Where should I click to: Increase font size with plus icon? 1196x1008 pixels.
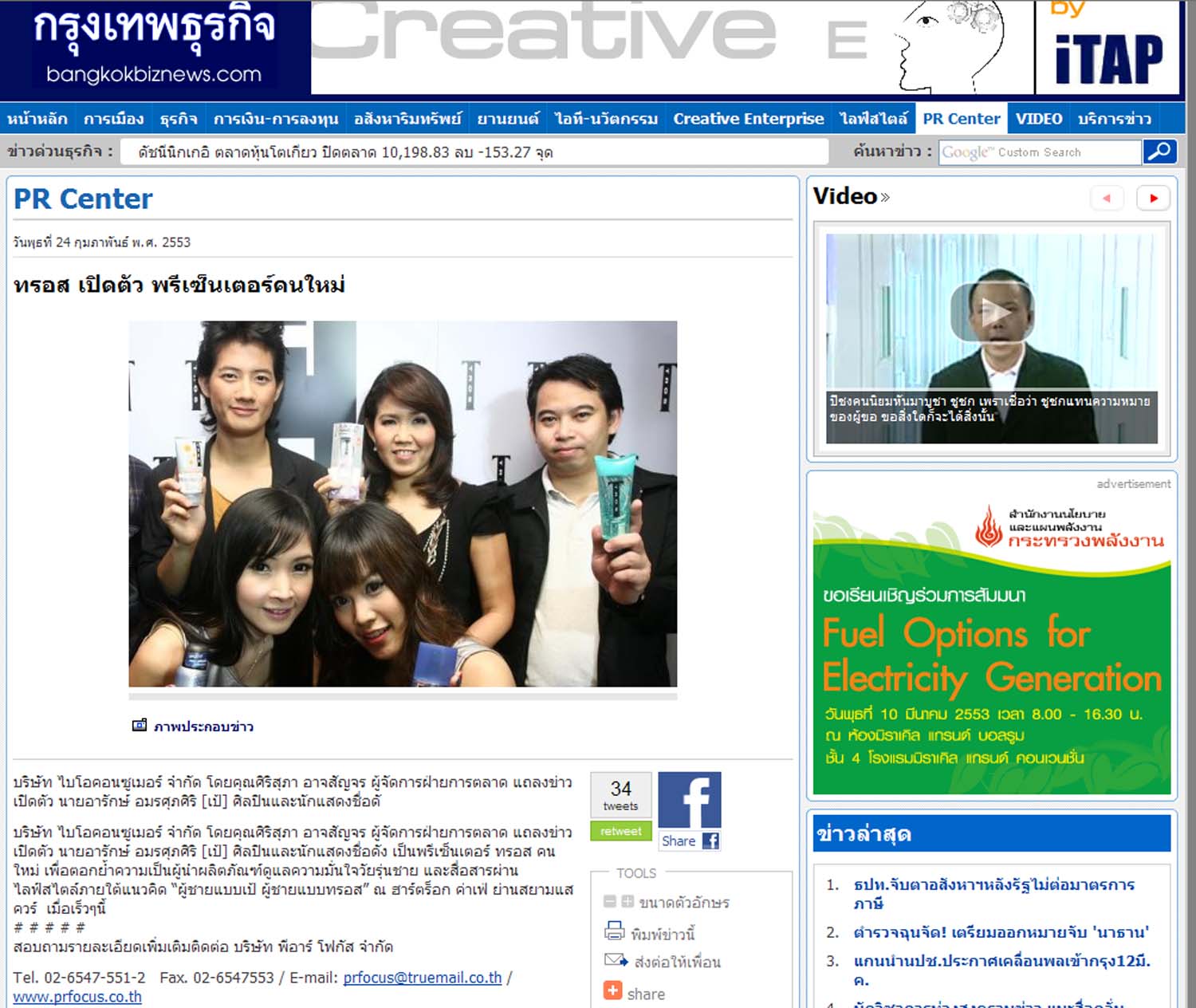click(628, 901)
